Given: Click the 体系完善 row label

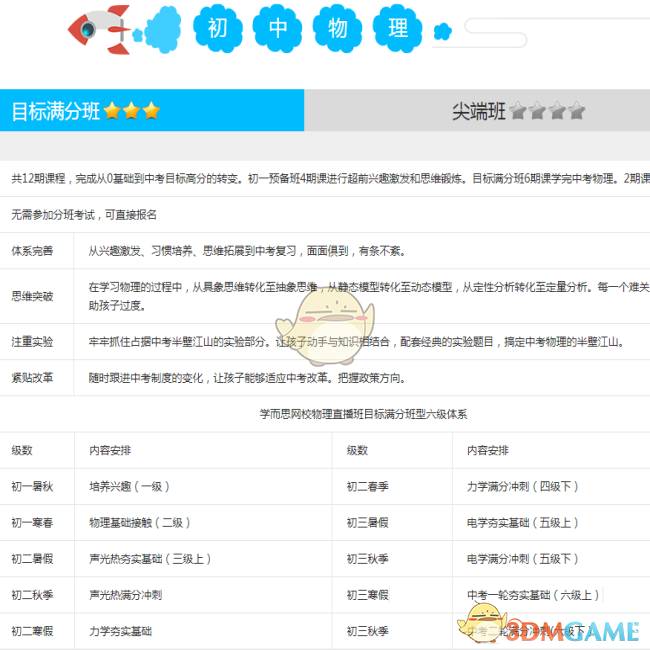Looking at the screenshot, I should tap(32, 251).
